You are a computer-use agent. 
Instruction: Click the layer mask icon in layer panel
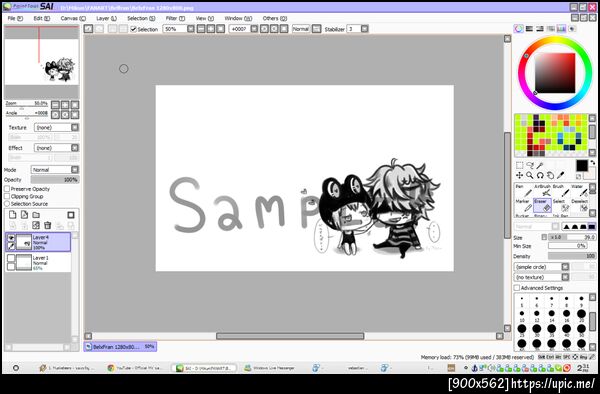click(x=71, y=215)
